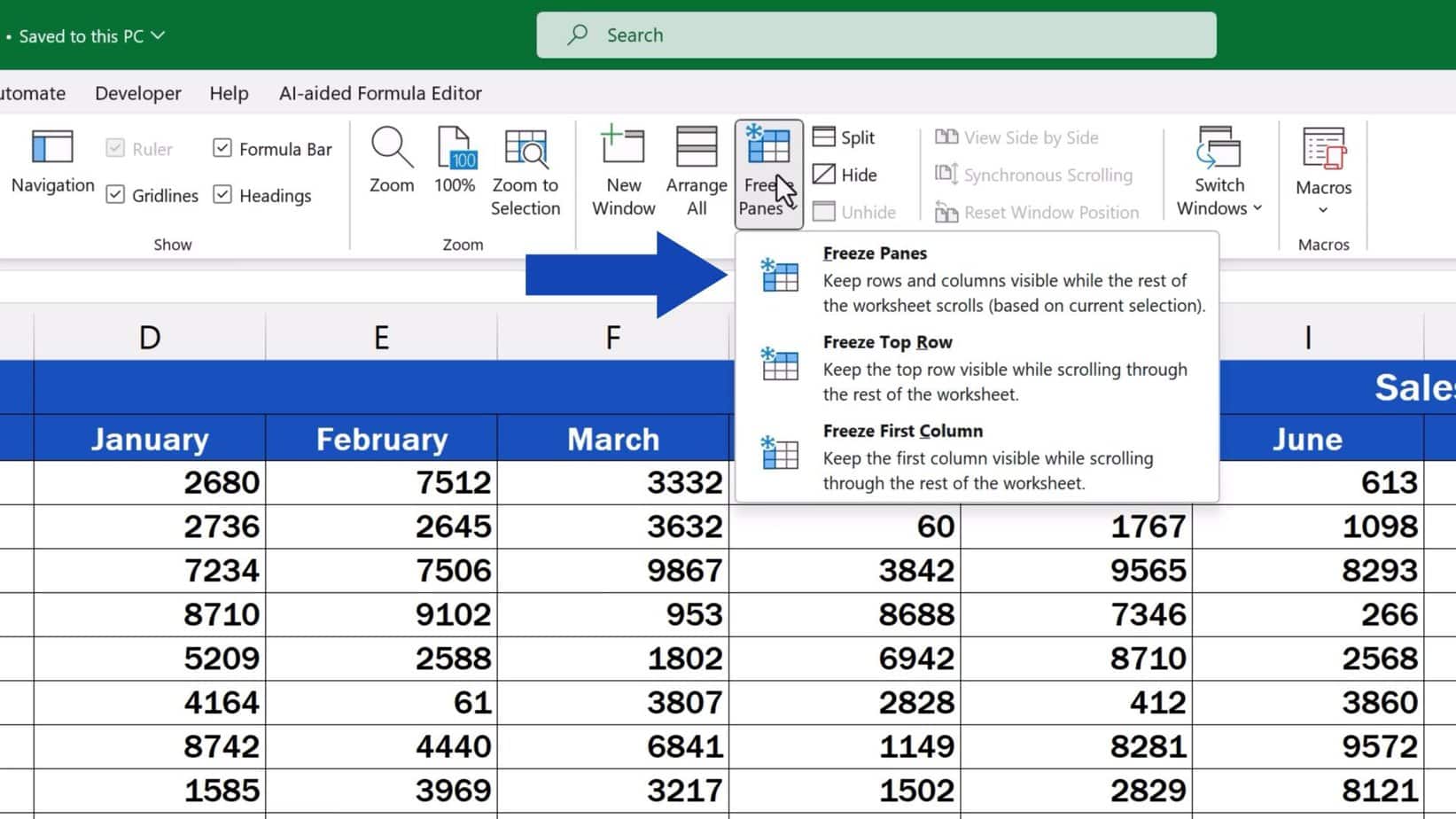Switch to AI-aided Formula Editor tab
Viewport: 1456px width, 819px height.
click(380, 93)
